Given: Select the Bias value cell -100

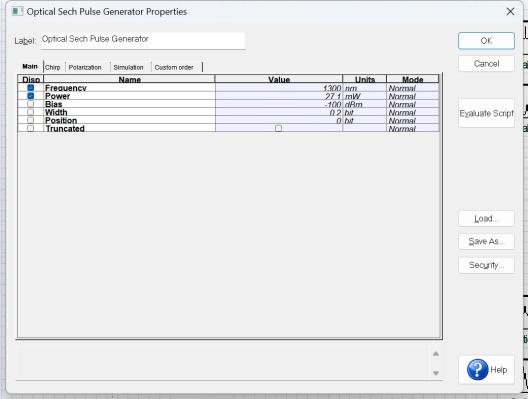Looking at the screenshot, I should [279, 104].
